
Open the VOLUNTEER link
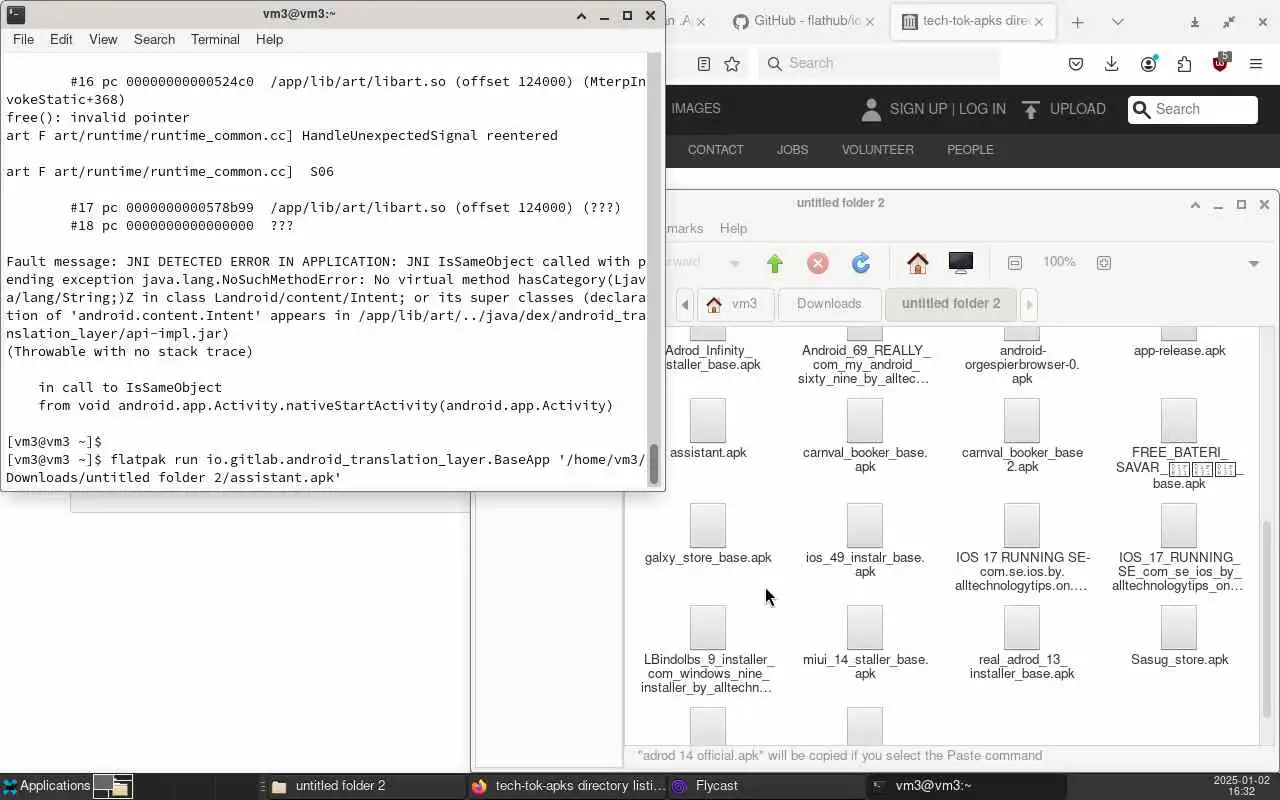(877, 149)
